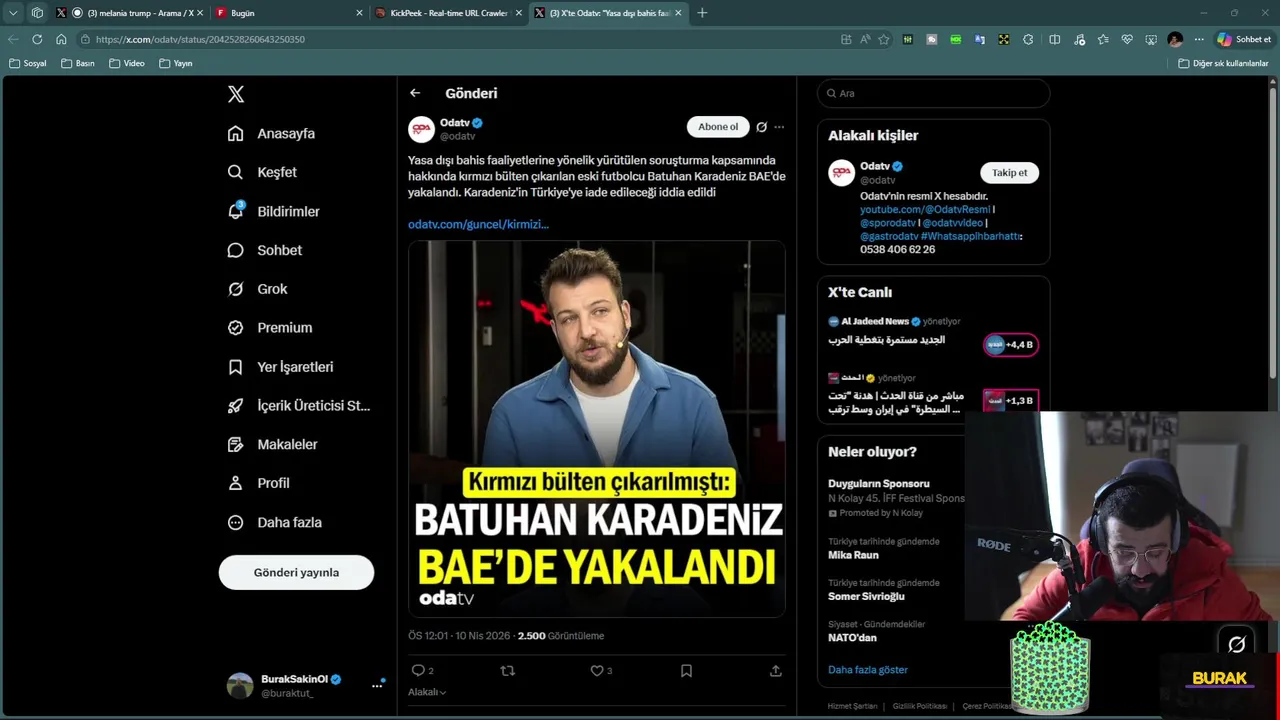Open the Batuhan Karadeniz post image
The width and height of the screenshot is (1280, 720).
click(596, 428)
